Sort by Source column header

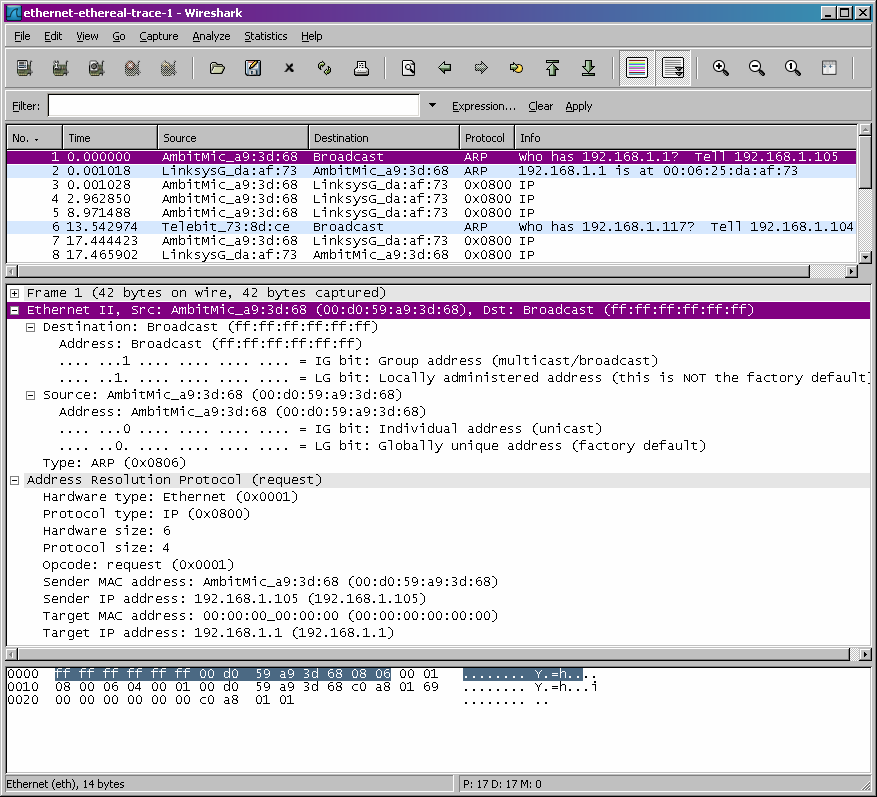click(x=233, y=138)
